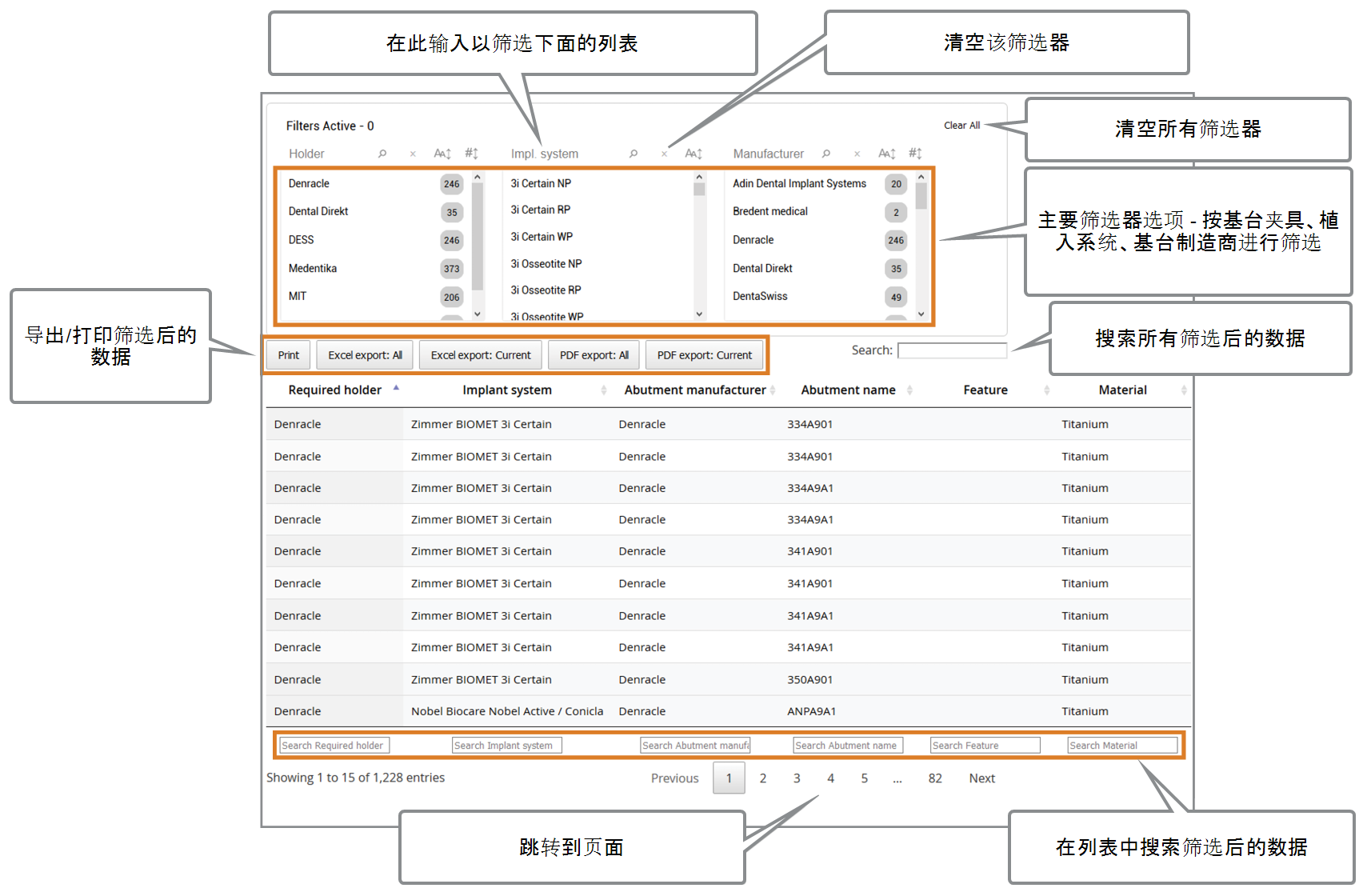Click the Impl. system search magnifier icon
Image resolution: width=1367 pixels, height=896 pixels.
634,154
